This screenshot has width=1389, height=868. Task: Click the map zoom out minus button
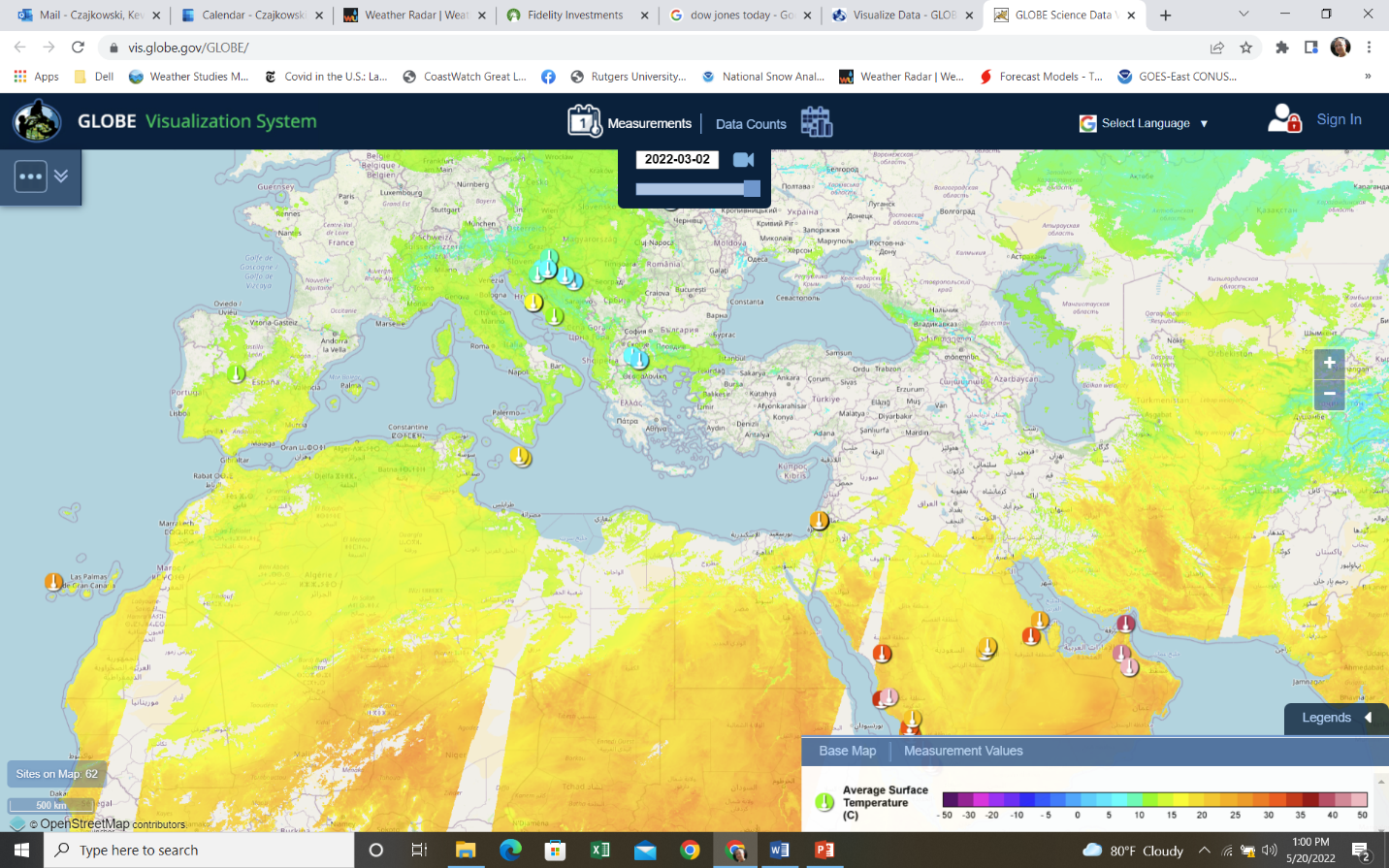click(1329, 394)
